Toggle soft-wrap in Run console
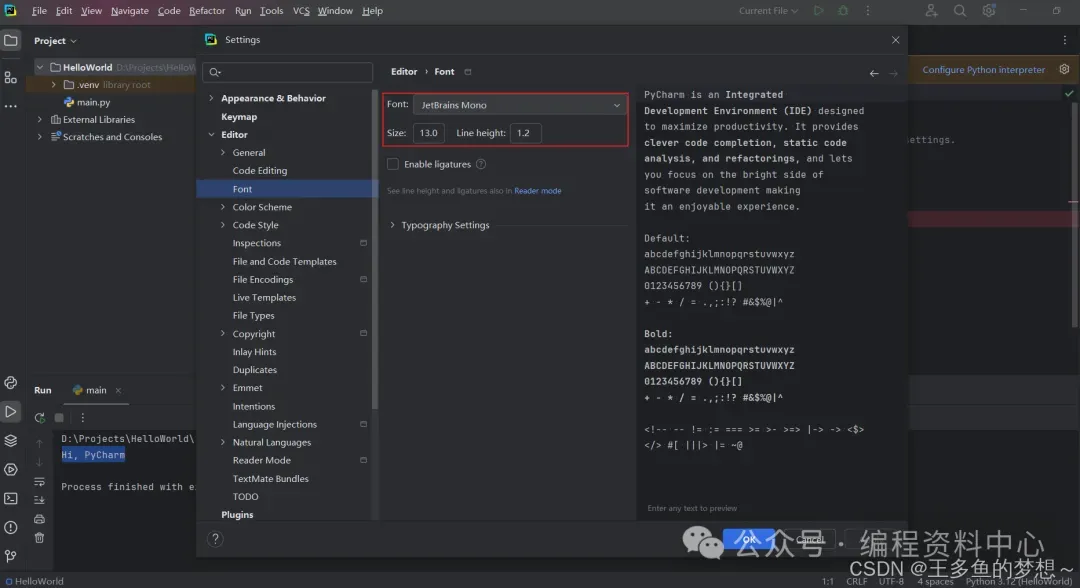This screenshot has width=1080, height=588. pyautogui.click(x=39, y=481)
